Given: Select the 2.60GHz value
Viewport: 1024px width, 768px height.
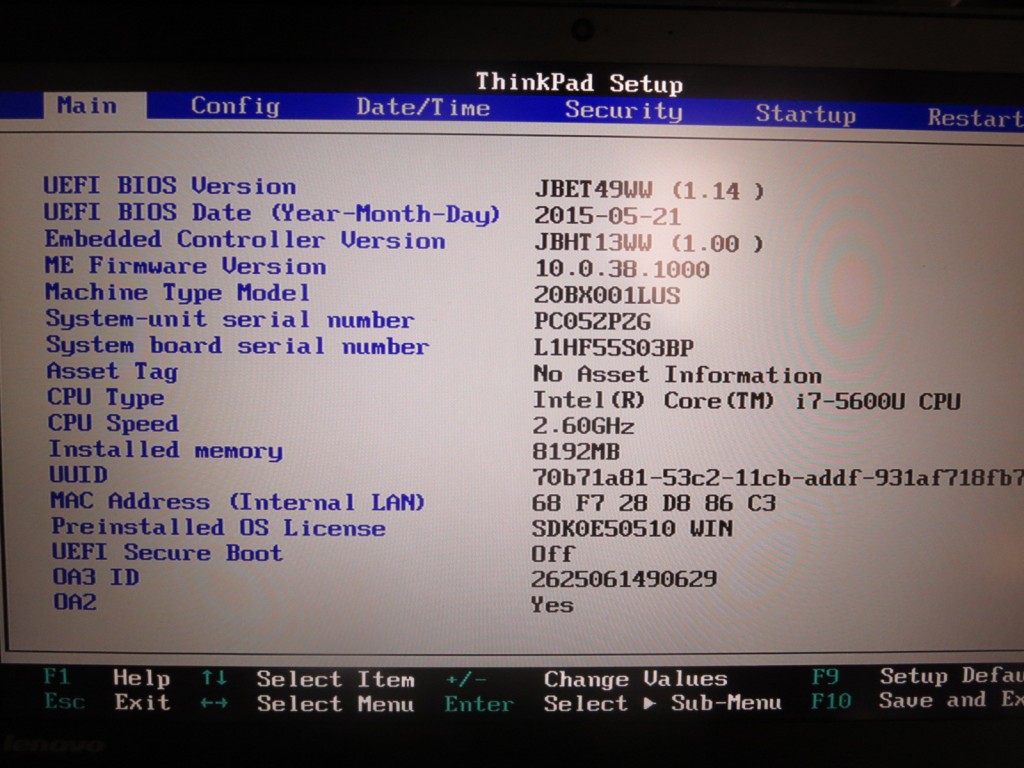Looking at the screenshot, I should tap(583, 426).
